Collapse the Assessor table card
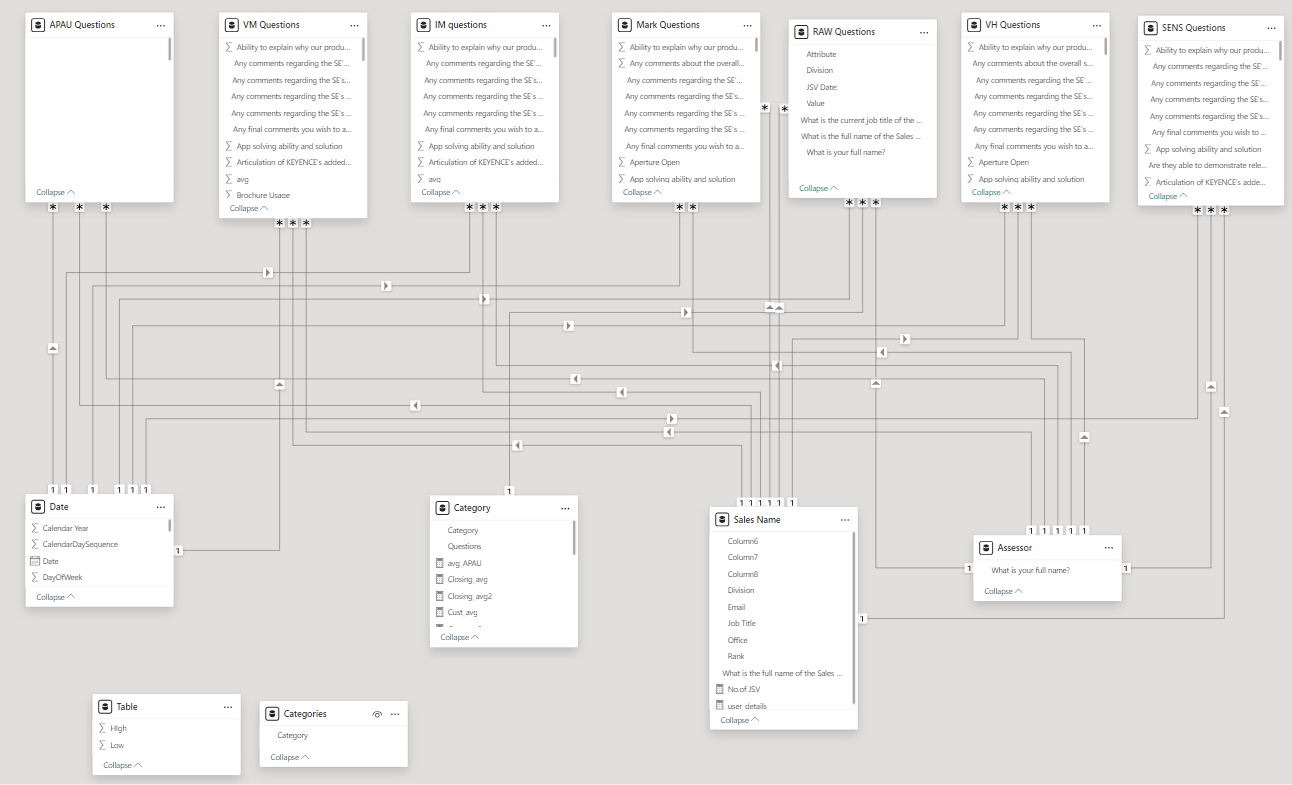Viewport: 1292px width, 785px height. coord(1004,591)
